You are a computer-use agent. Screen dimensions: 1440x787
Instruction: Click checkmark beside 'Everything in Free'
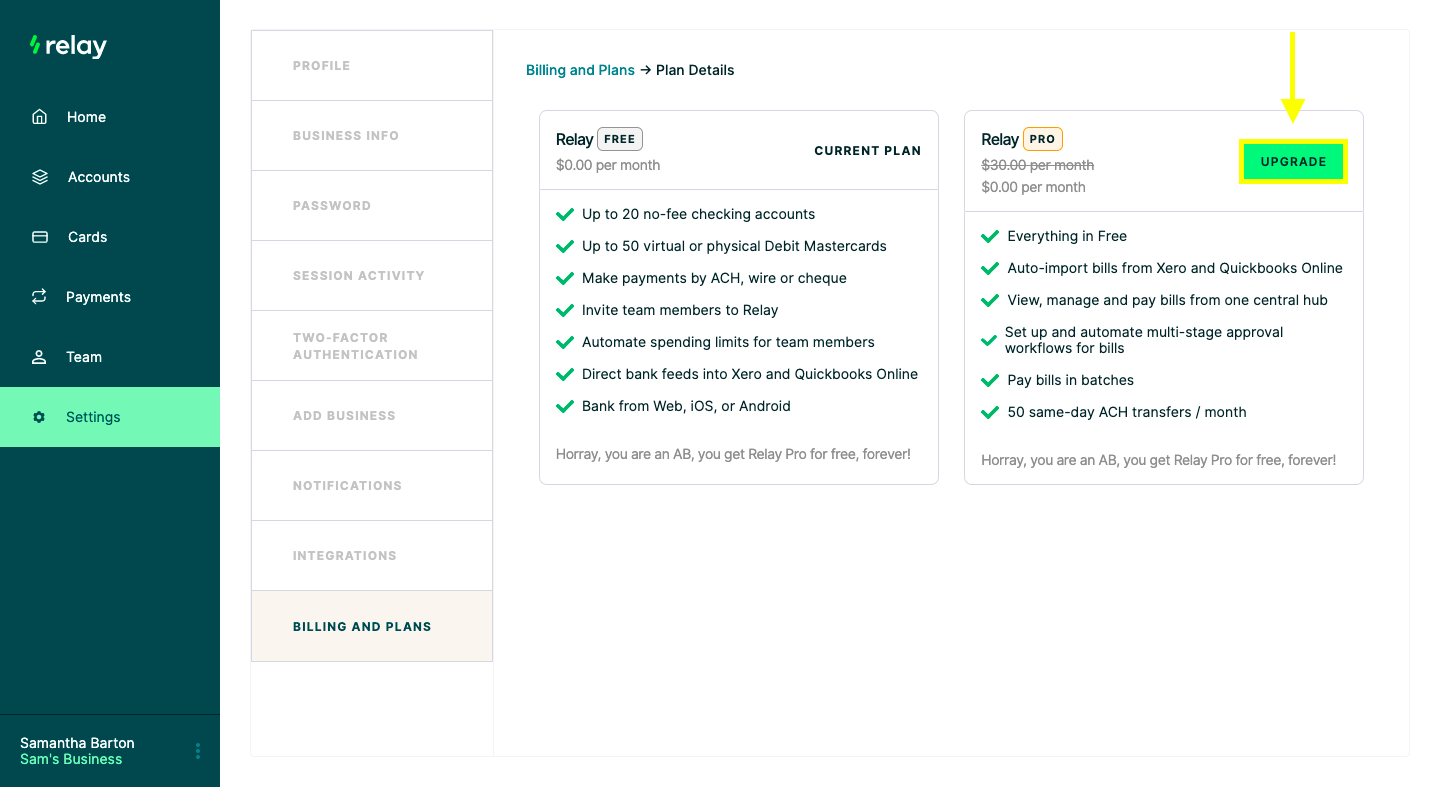(x=990, y=237)
